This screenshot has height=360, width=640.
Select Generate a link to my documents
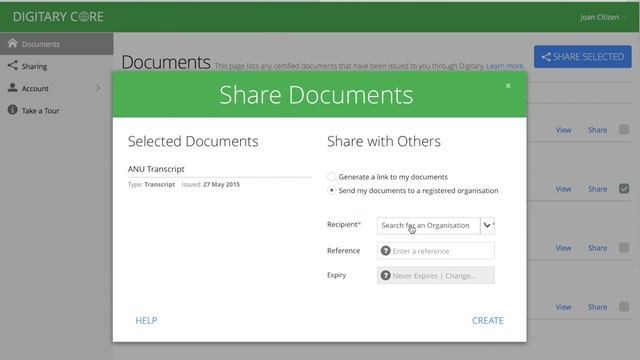(331, 177)
